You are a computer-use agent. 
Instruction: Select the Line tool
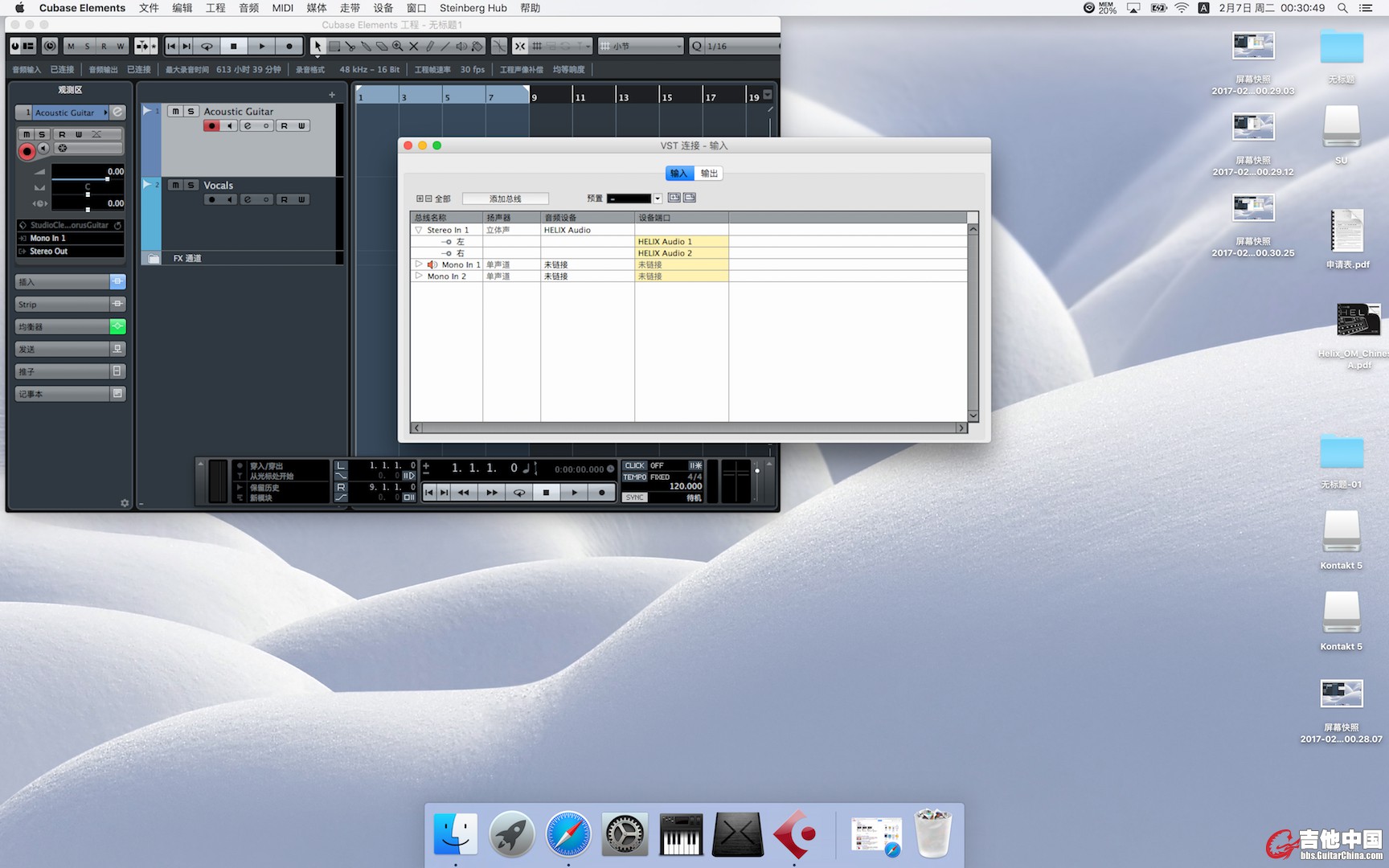445,47
